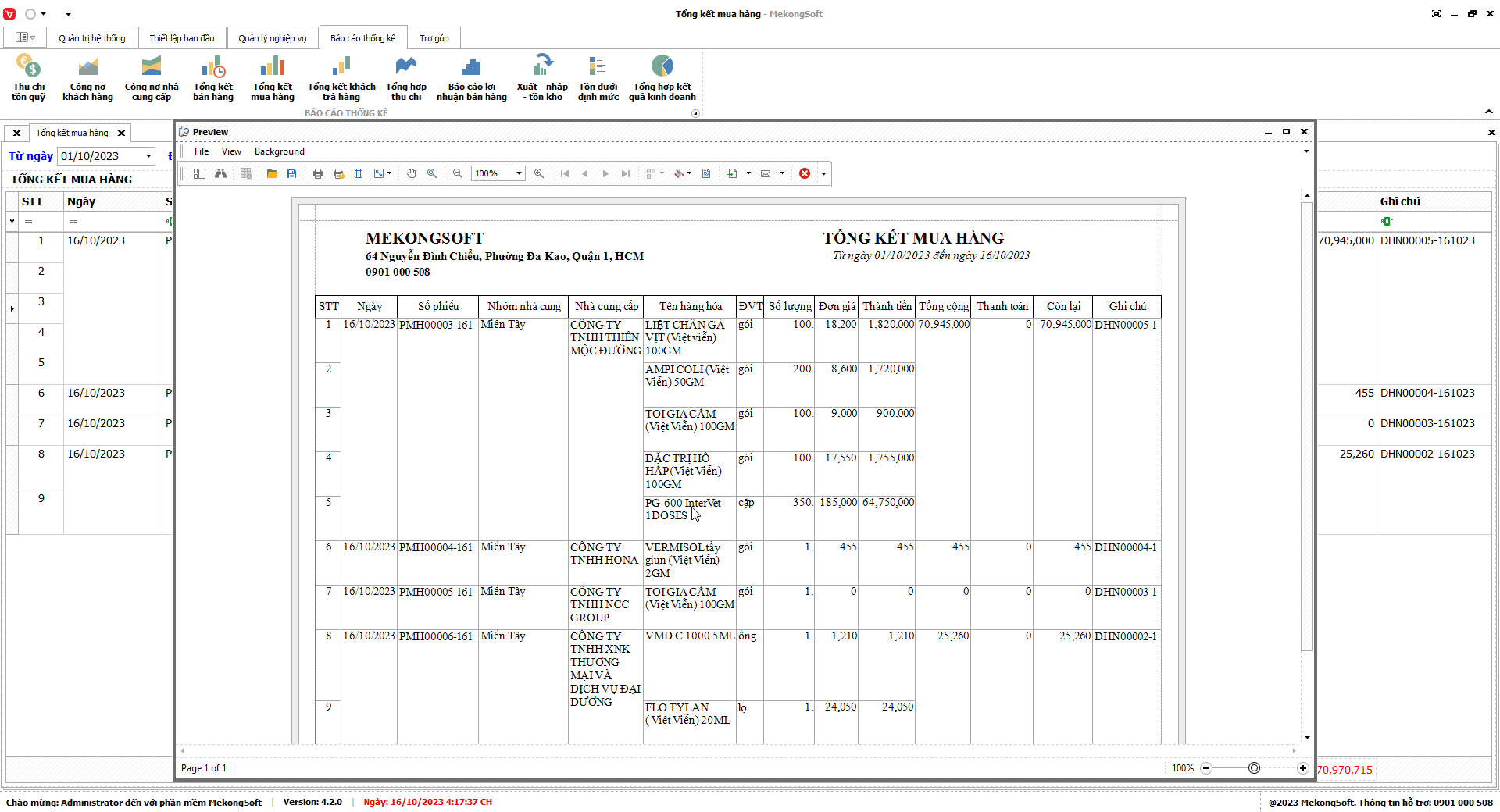Click the zoom slider plus button

(x=1302, y=768)
